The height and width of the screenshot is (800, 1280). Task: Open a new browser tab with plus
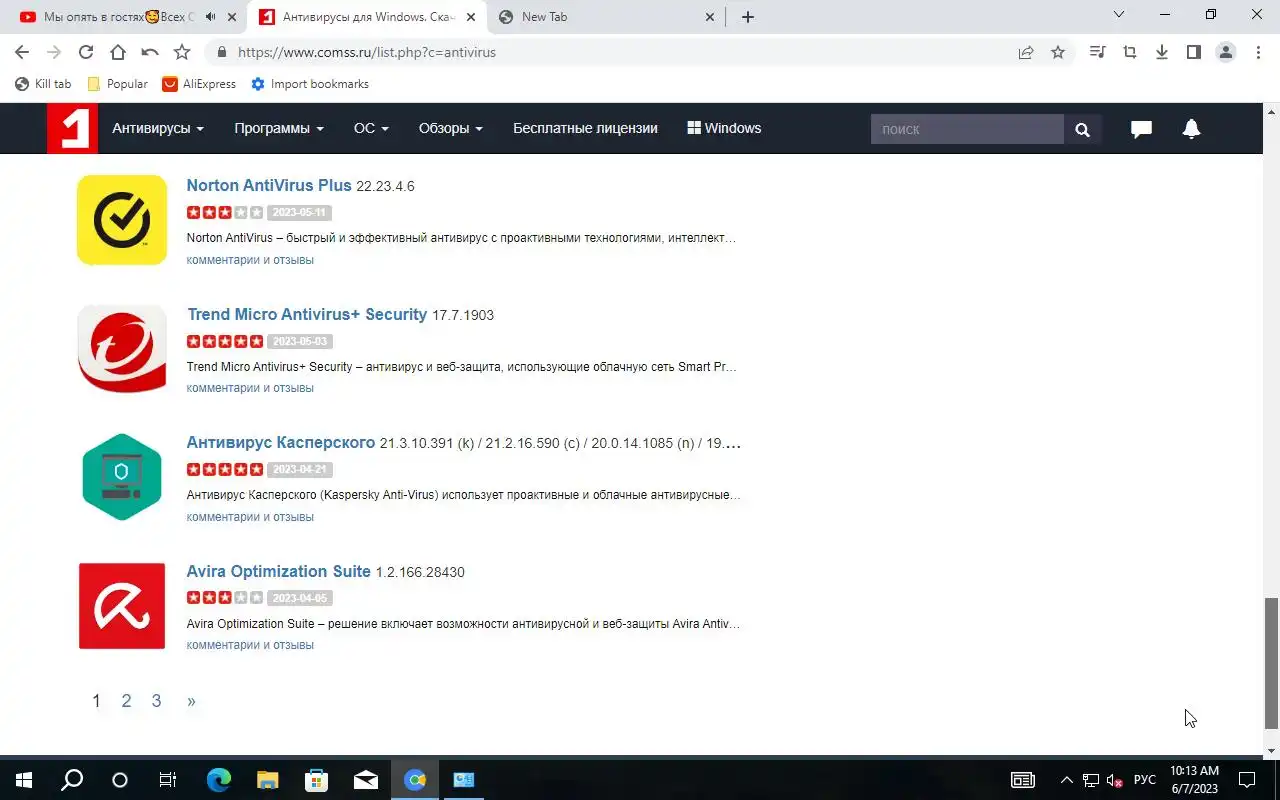pos(748,17)
